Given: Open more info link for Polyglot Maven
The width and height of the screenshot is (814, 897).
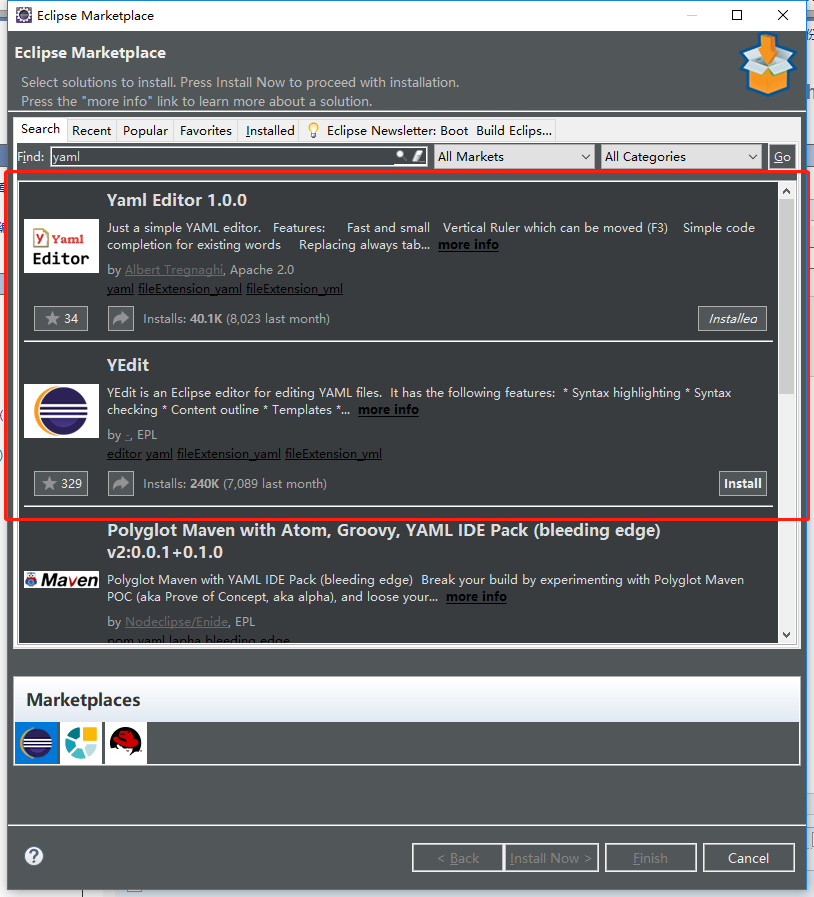Looking at the screenshot, I should 477,597.
